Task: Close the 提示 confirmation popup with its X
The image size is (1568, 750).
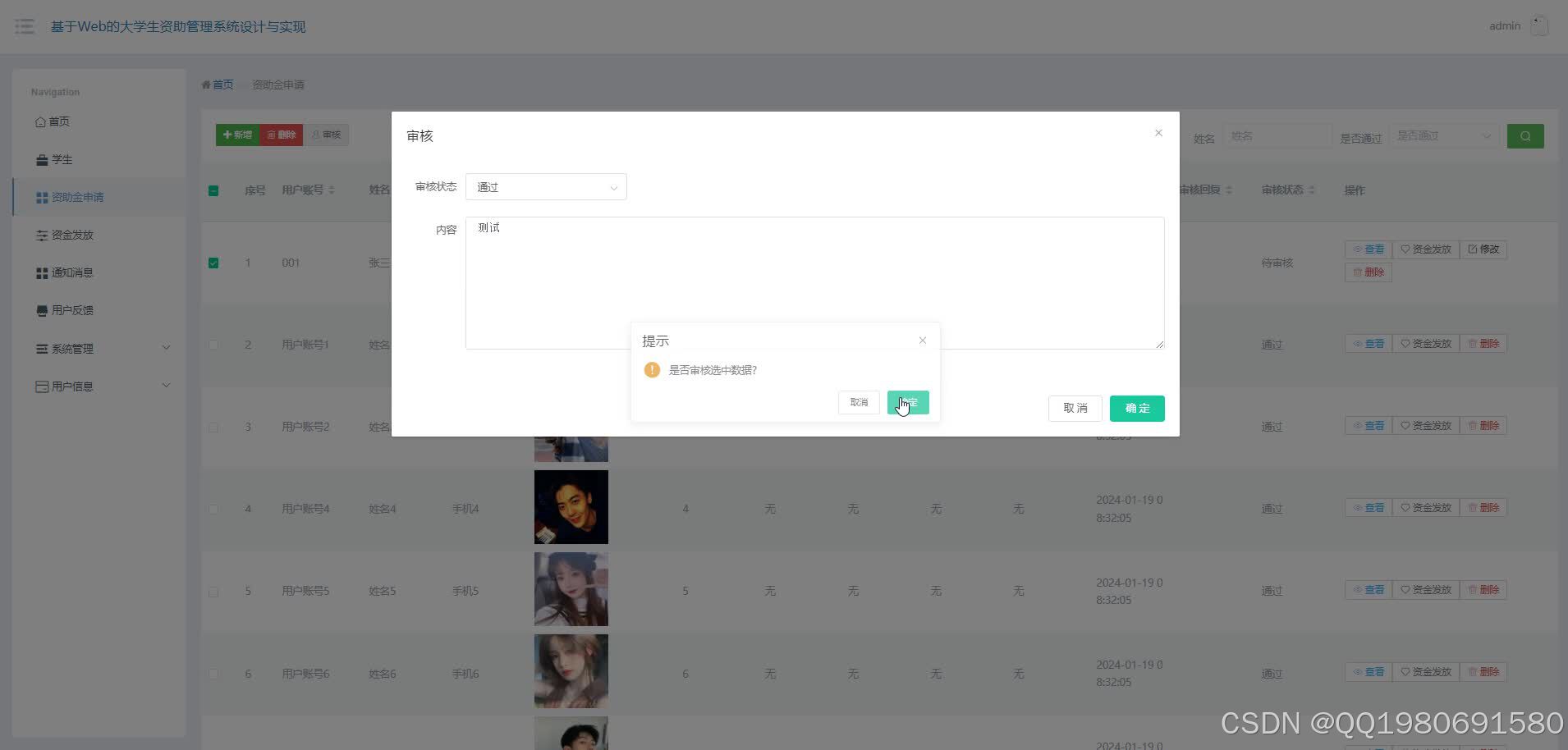Action: pyautogui.click(x=923, y=341)
